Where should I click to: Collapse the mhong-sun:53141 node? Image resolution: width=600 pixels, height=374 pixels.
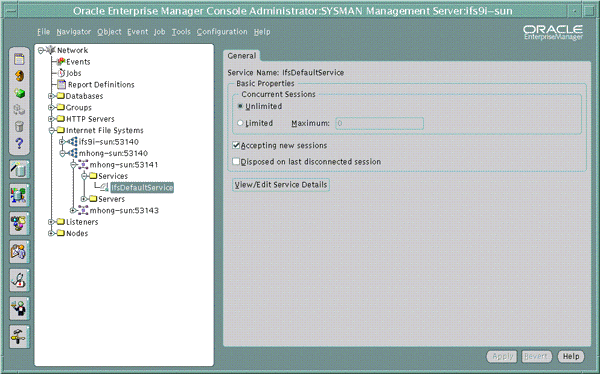(x=73, y=165)
